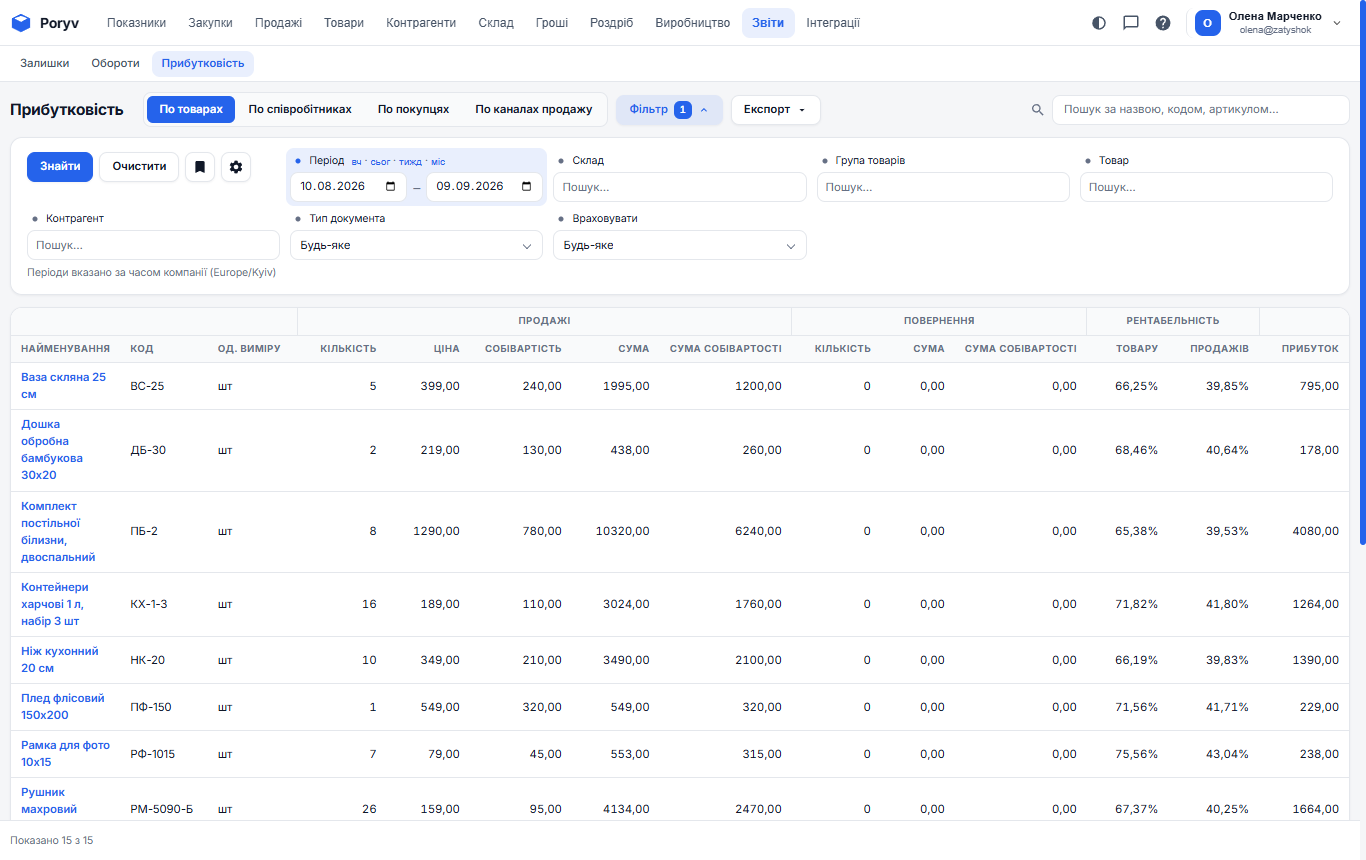The height and width of the screenshot is (860, 1366).
Task: Open product link Ніж кухонний 20 см
Action: click(60, 659)
